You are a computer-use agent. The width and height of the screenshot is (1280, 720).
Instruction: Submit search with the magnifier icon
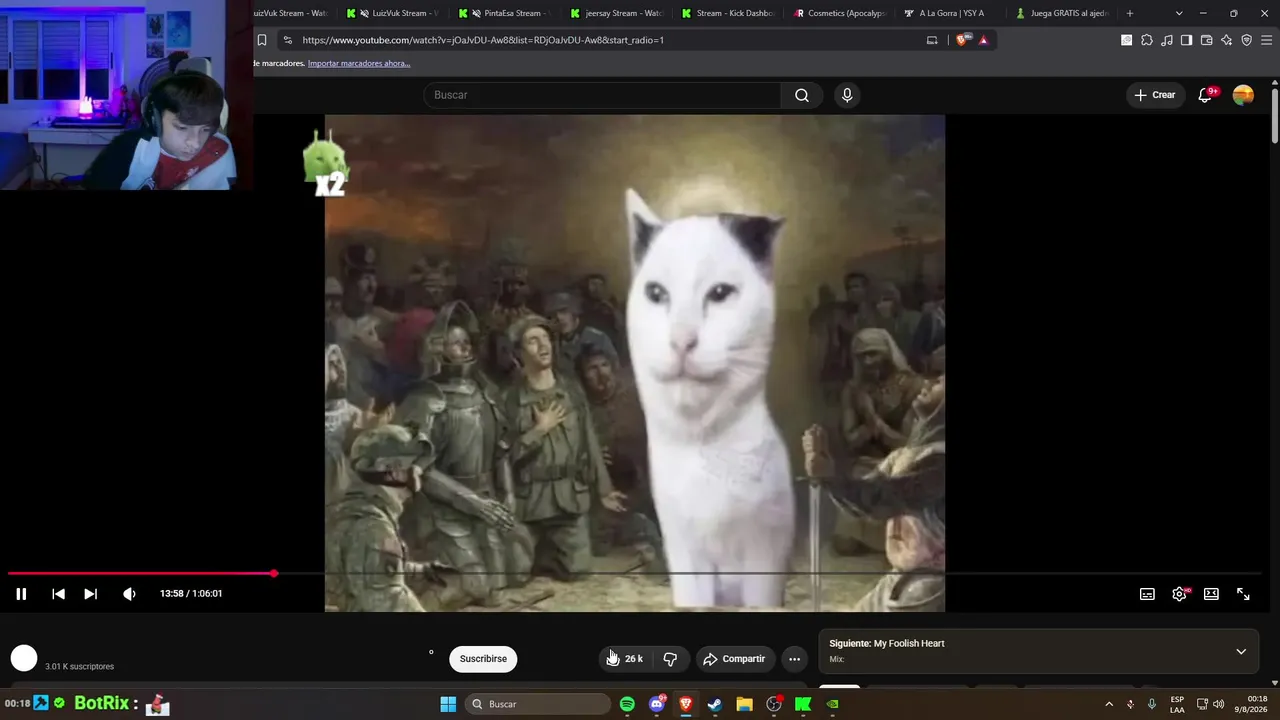pos(802,95)
